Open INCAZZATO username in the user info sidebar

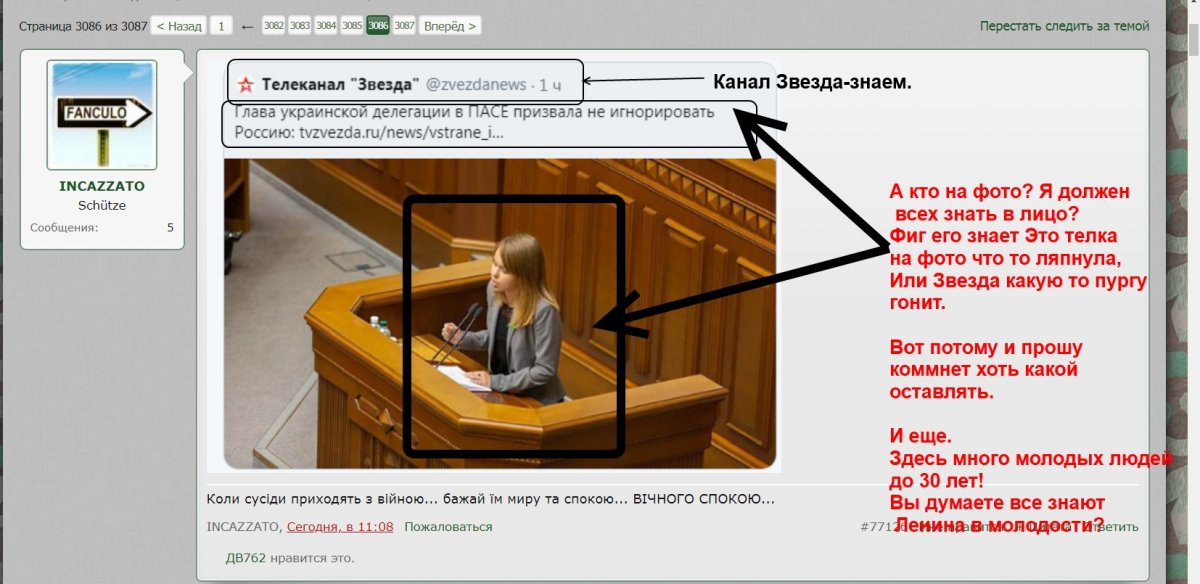(x=102, y=186)
